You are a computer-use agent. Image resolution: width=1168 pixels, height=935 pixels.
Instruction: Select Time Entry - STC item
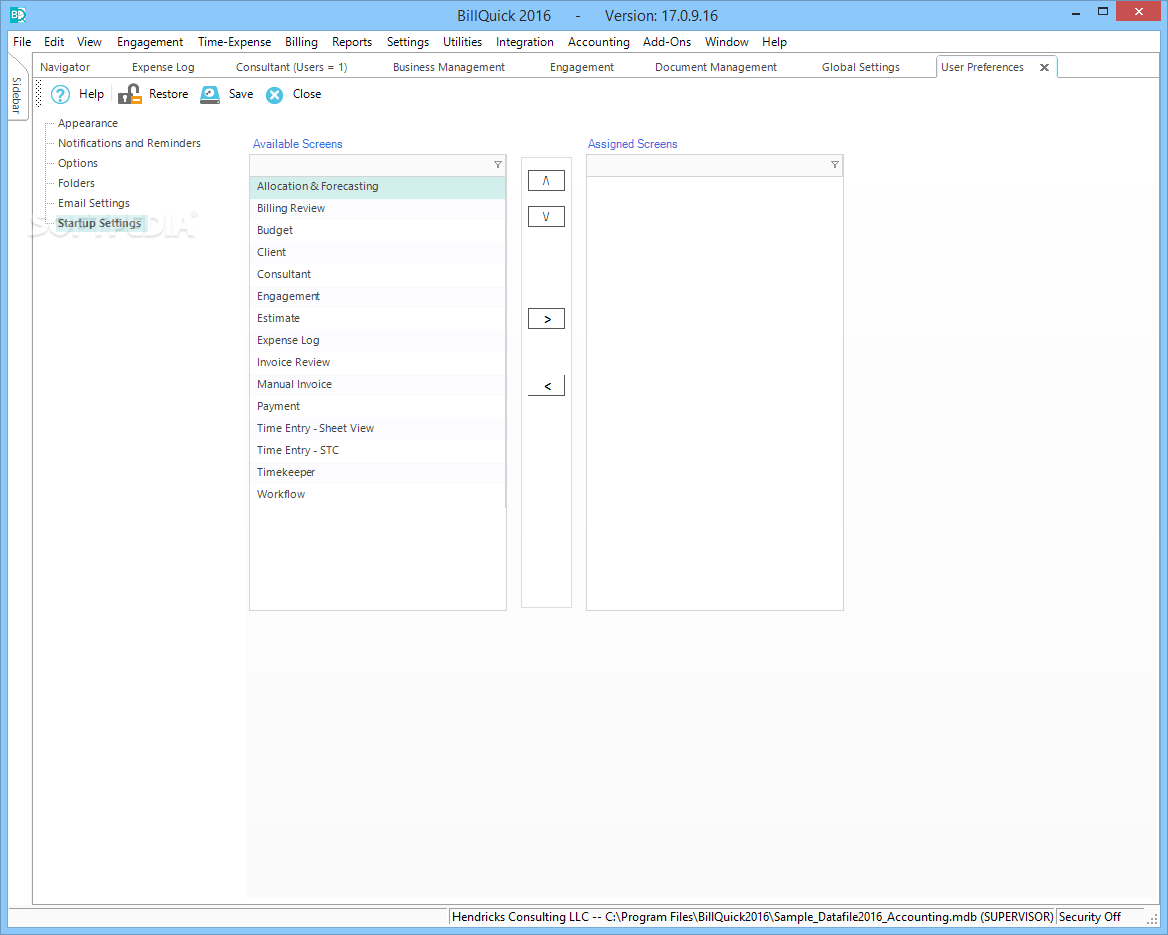(x=378, y=450)
